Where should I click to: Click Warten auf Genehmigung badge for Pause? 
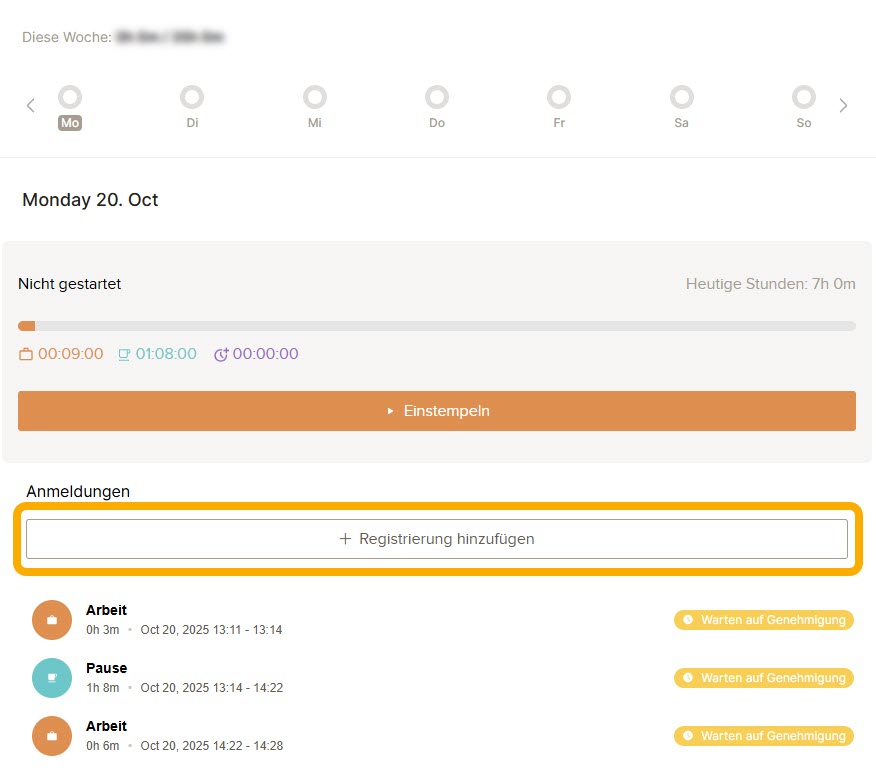click(763, 678)
